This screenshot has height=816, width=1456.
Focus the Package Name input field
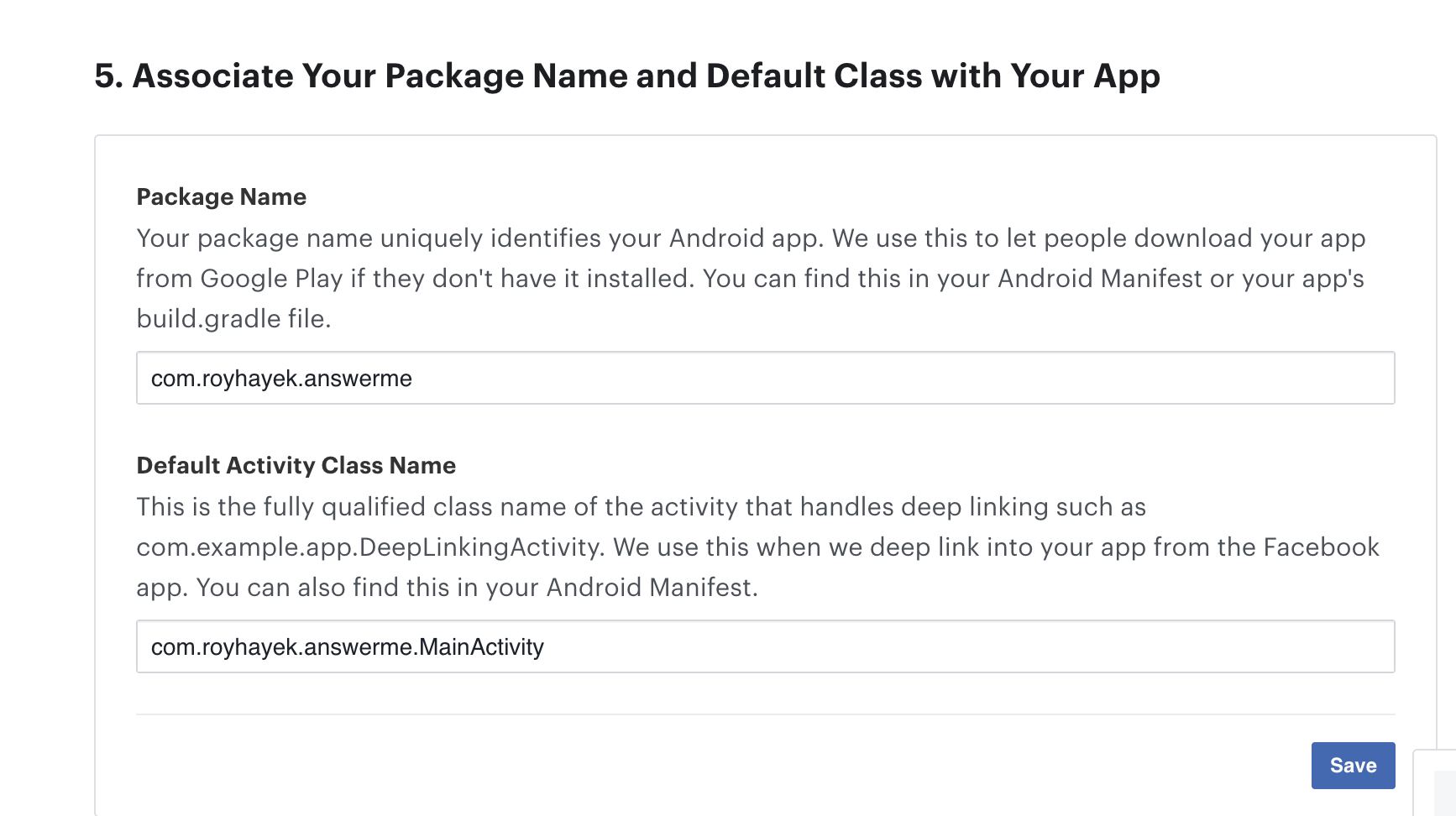pyautogui.click(x=765, y=378)
